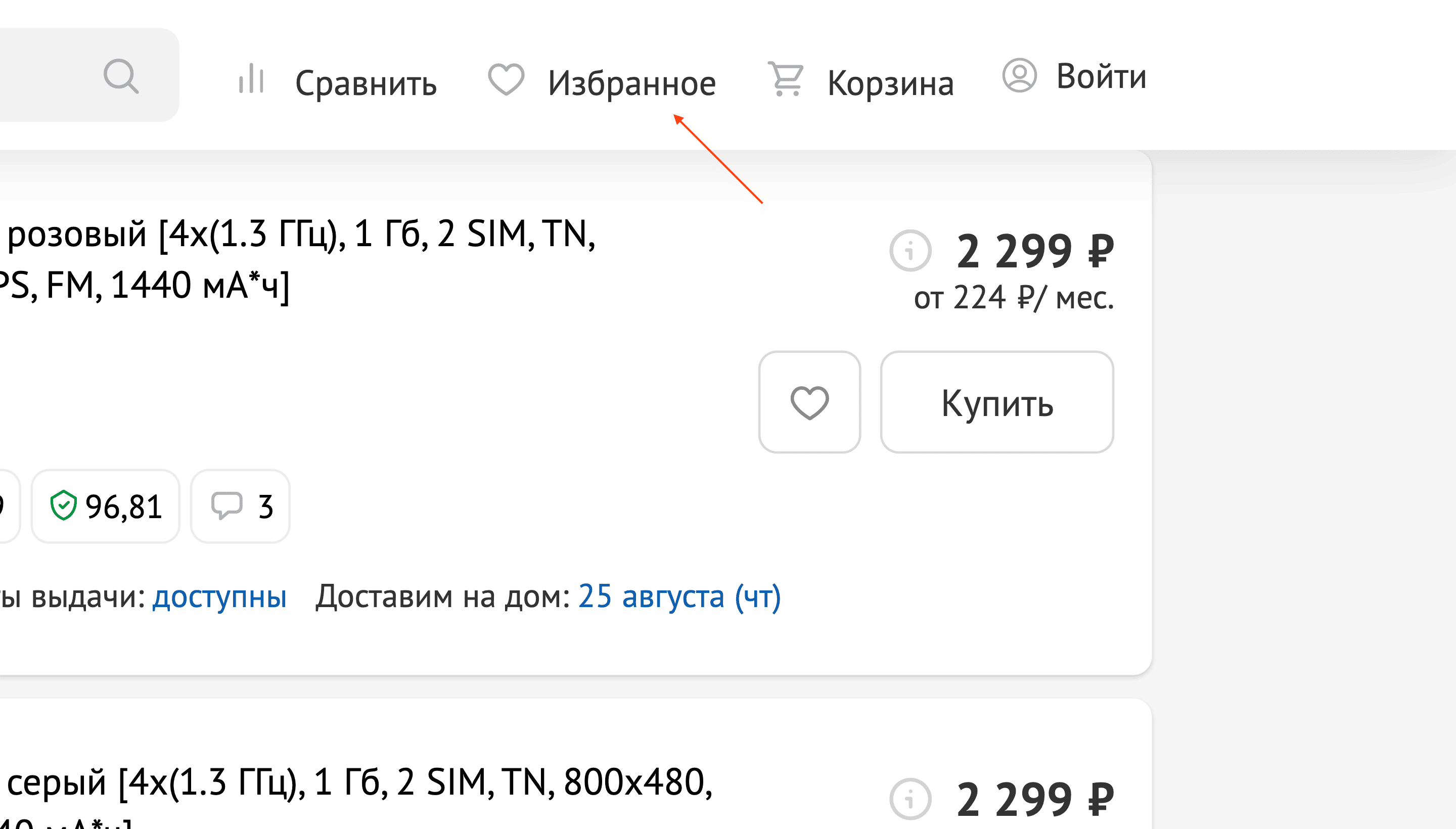Click the 96,81 reliability rating badge
1456x829 pixels.
click(x=106, y=506)
